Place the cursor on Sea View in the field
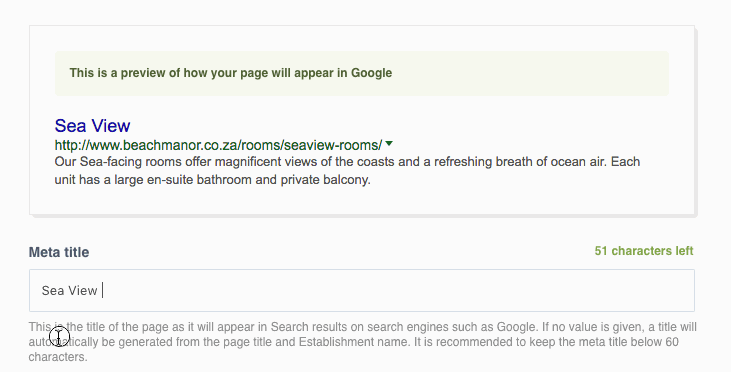The image size is (731, 372). [69, 290]
